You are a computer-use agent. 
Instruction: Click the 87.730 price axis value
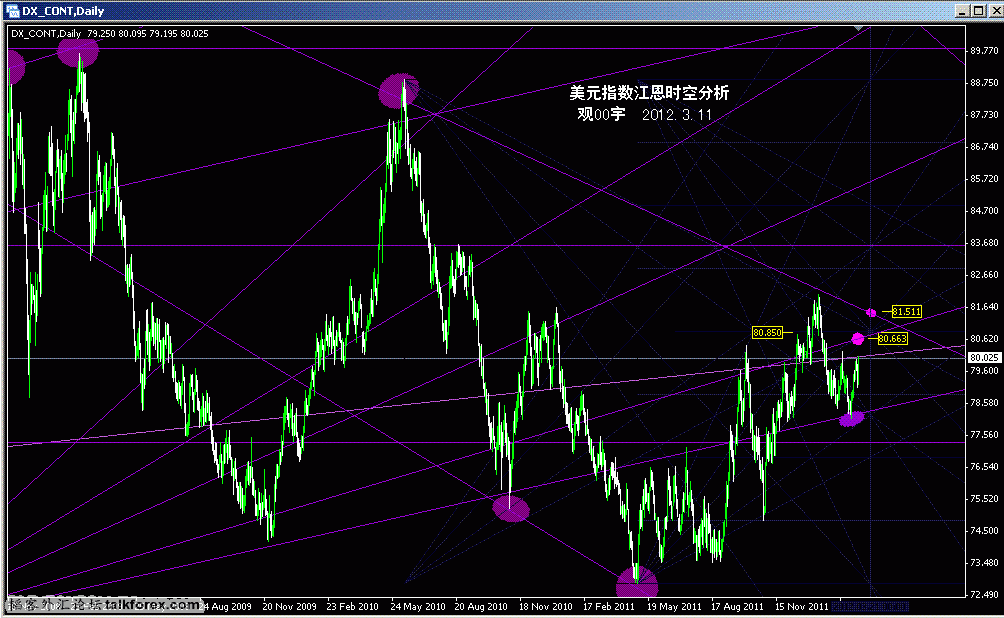(985, 115)
